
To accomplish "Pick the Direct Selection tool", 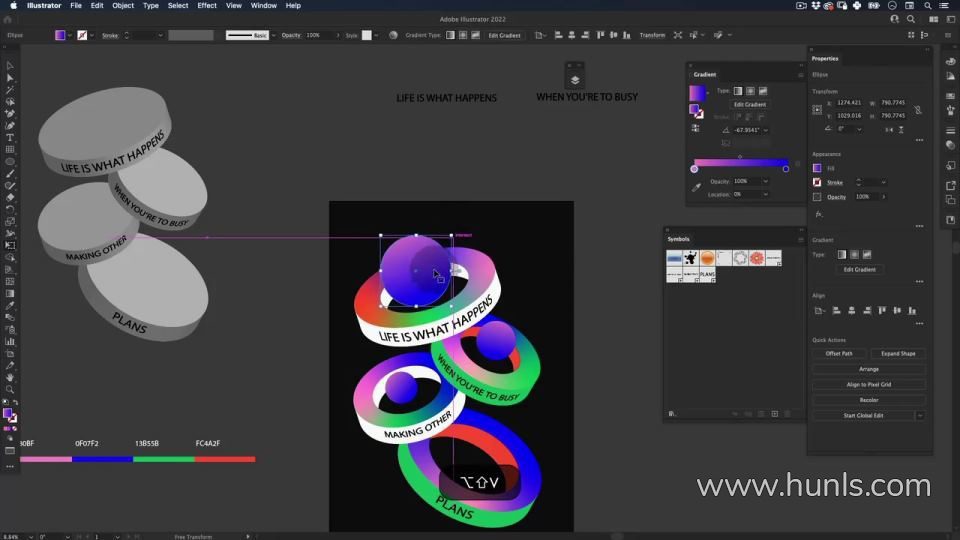I will pos(10,78).
